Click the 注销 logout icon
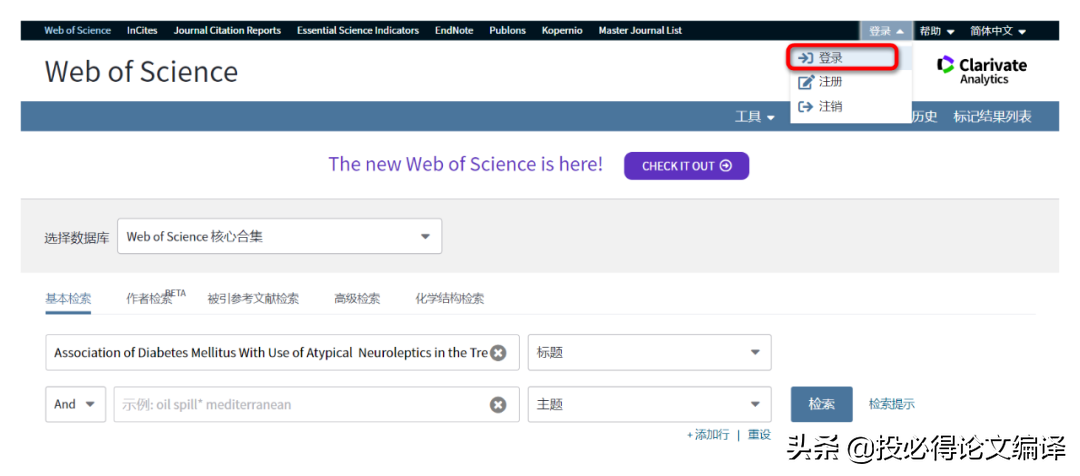Viewport: 1080px width, 476px height. coord(806,106)
